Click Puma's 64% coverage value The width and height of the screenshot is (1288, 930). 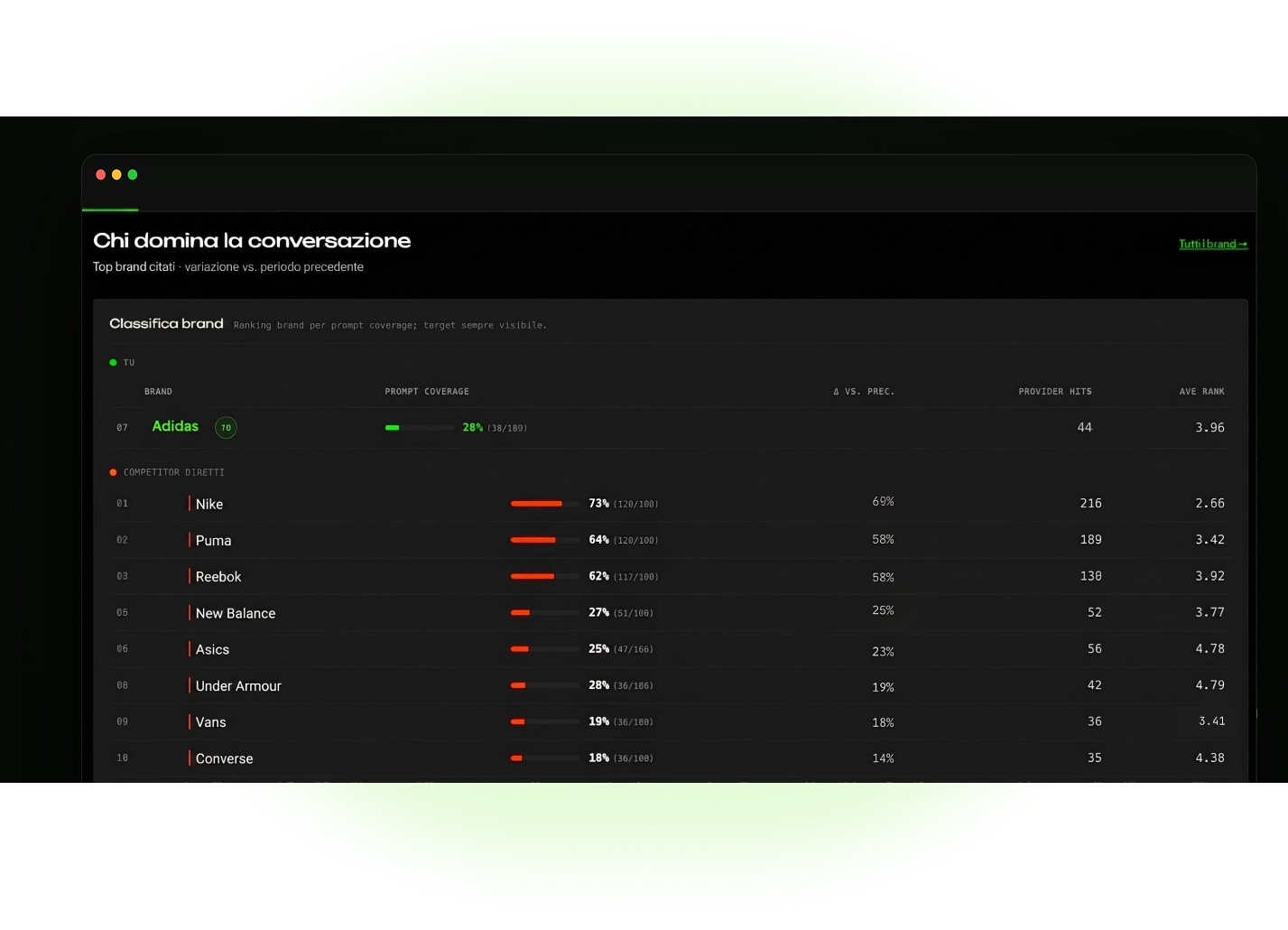[x=598, y=540]
